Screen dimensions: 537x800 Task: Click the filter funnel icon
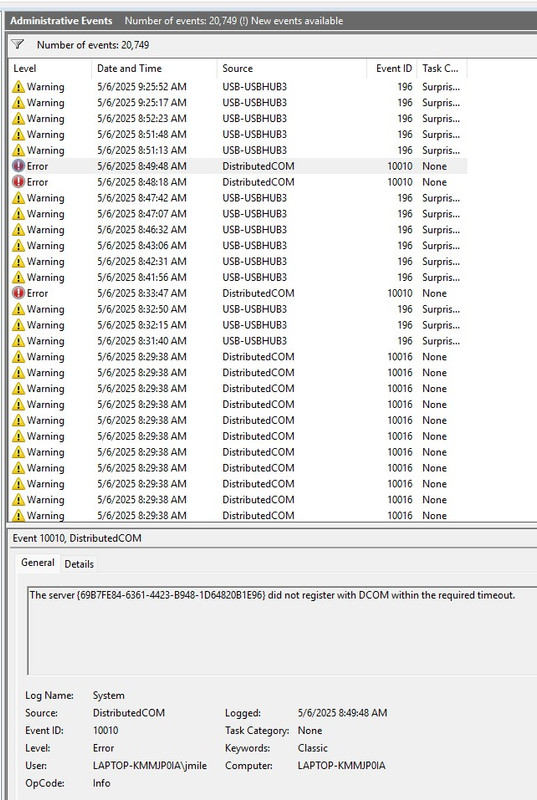click(x=18, y=44)
